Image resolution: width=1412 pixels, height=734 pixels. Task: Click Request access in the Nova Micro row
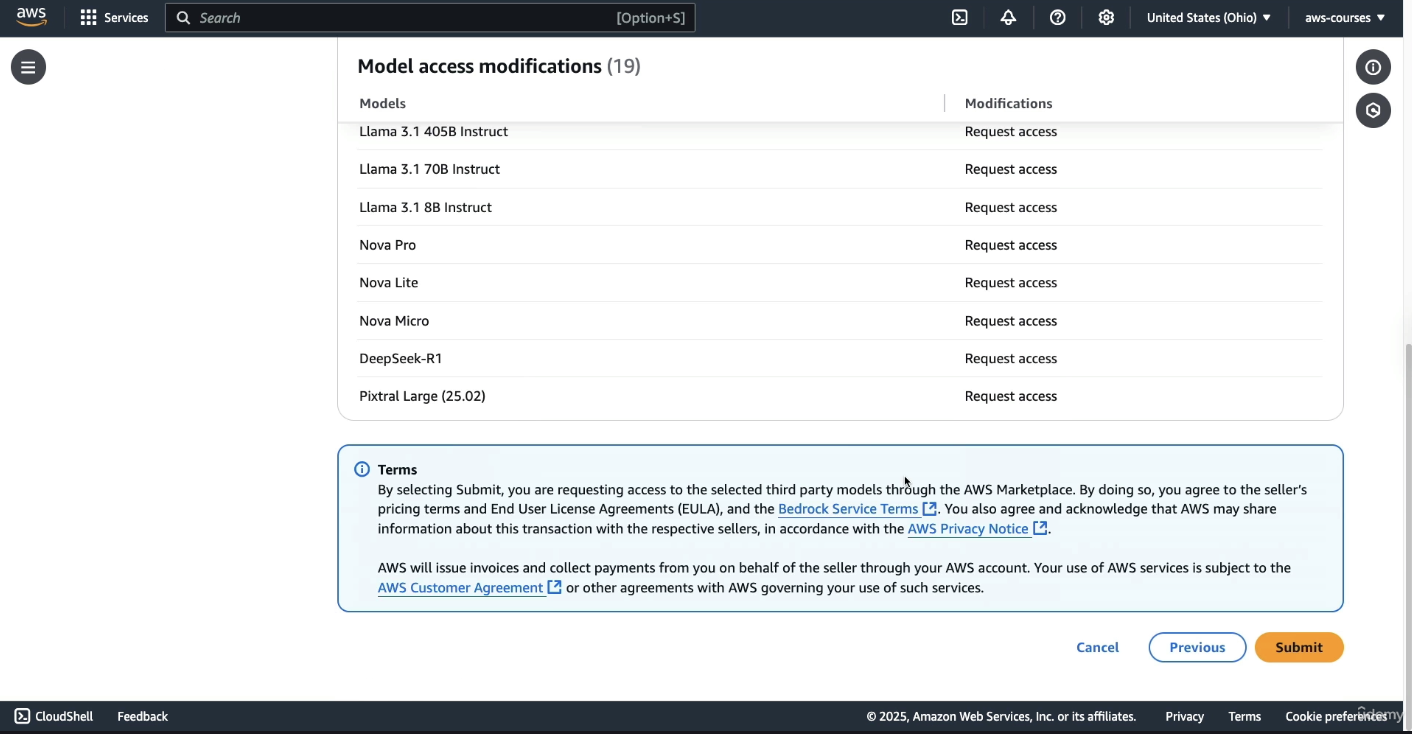1010,321
